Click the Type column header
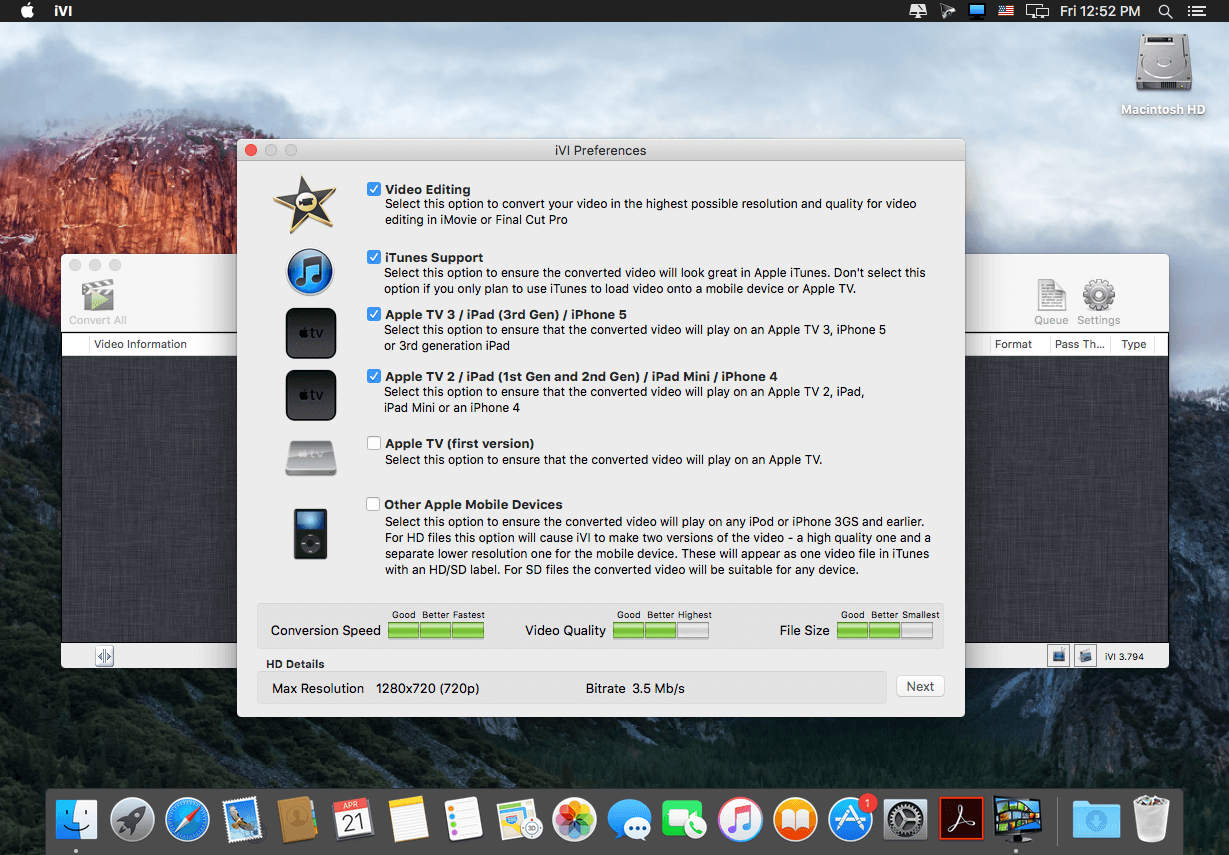 click(1134, 344)
